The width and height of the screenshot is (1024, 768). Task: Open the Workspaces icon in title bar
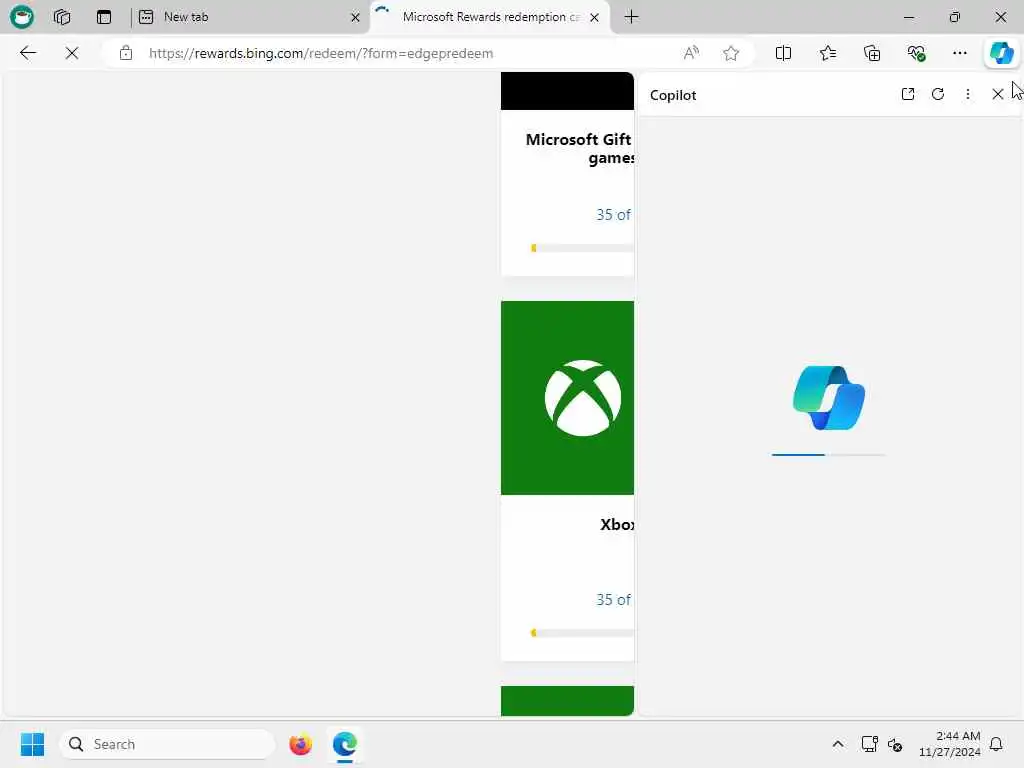coord(62,17)
